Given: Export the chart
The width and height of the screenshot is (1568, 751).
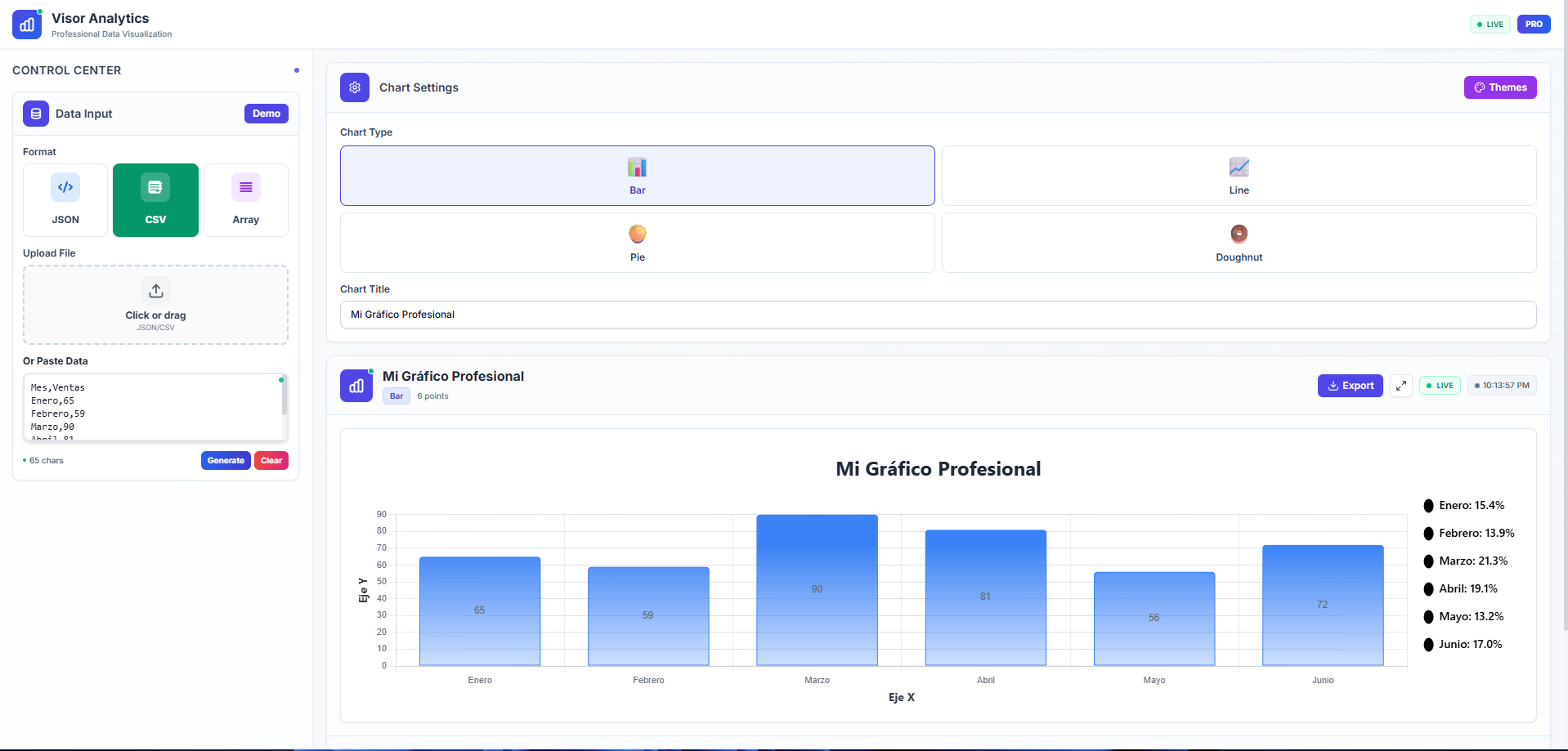Looking at the screenshot, I should click(1350, 386).
